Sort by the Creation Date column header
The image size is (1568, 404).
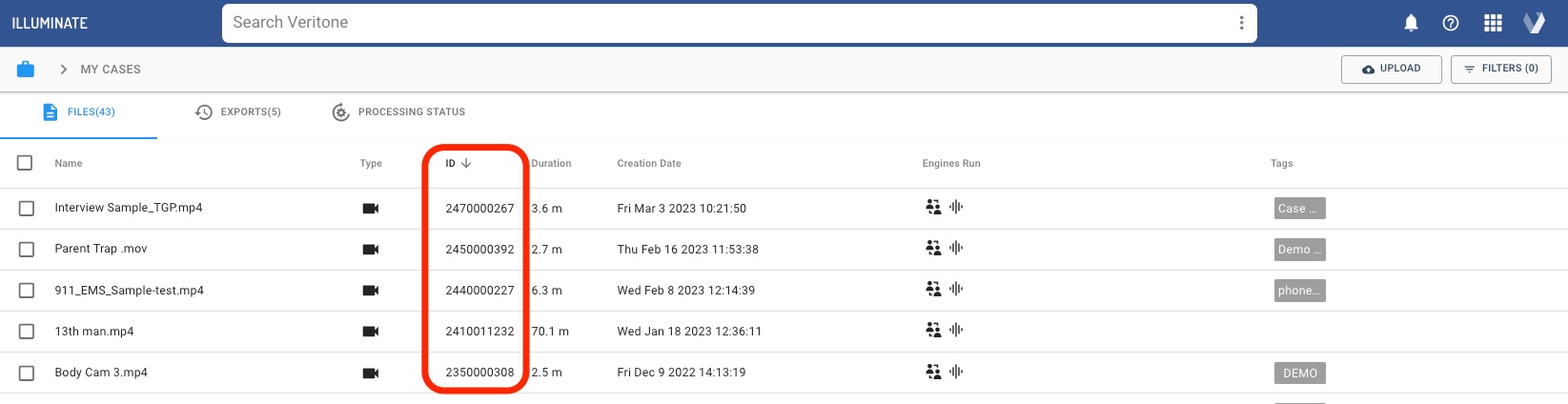(x=649, y=164)
